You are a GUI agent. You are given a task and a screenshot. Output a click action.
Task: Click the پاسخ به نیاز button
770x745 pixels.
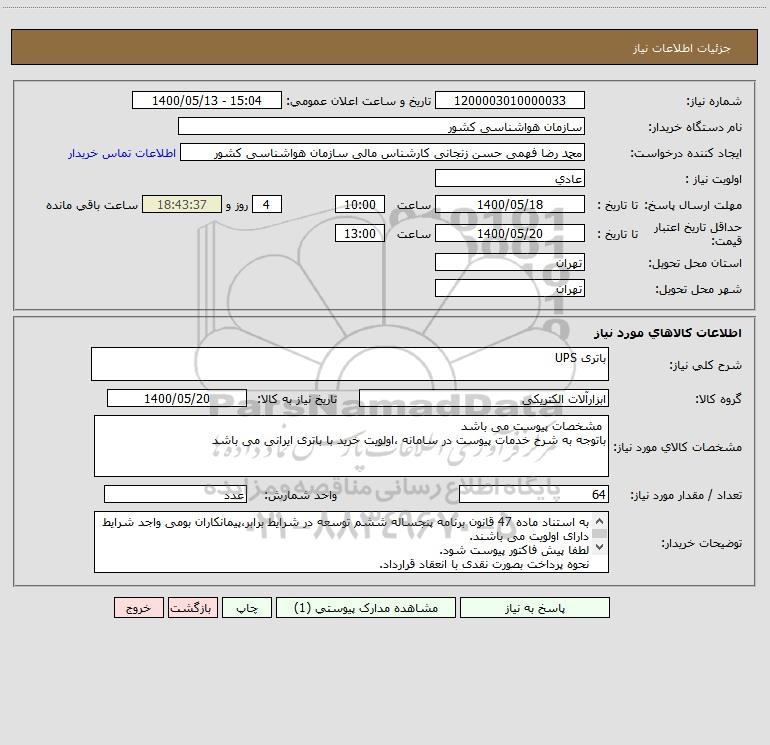[535, 607]
